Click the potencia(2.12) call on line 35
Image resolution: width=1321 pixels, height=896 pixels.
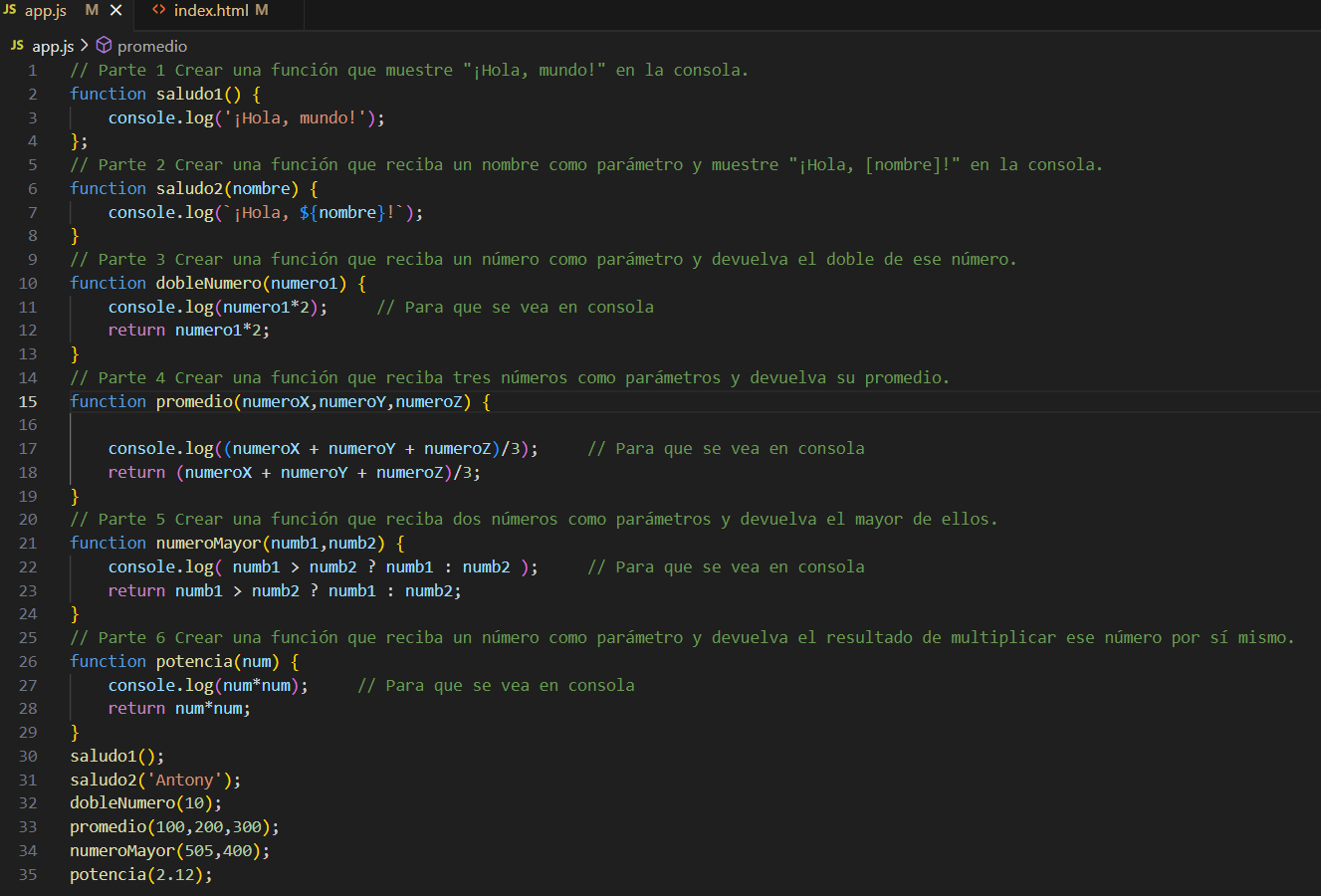[141, 874]
